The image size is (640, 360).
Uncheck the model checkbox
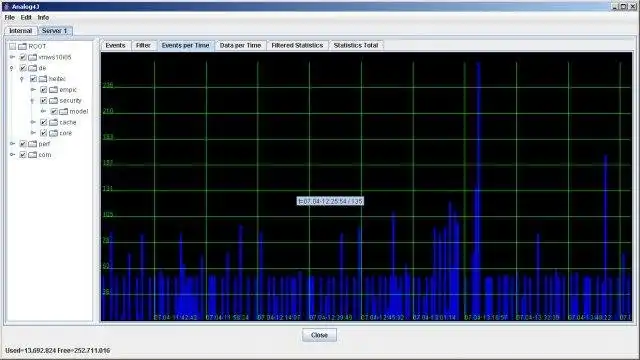tap(54, 111)
